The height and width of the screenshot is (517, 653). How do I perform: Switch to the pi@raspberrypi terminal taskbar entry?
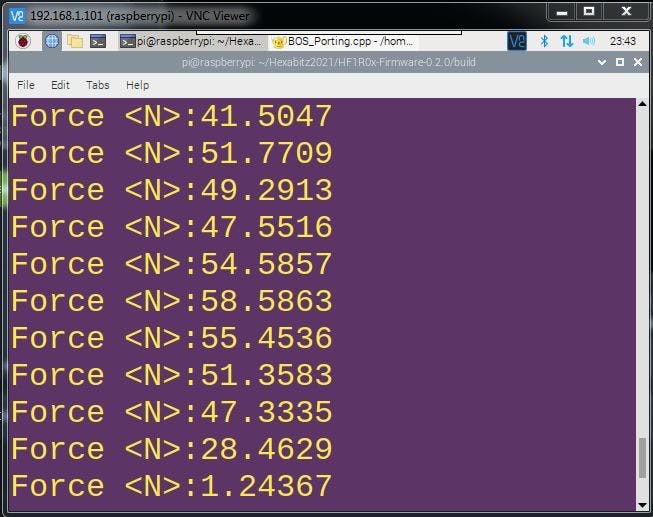(x=192, y=41)
